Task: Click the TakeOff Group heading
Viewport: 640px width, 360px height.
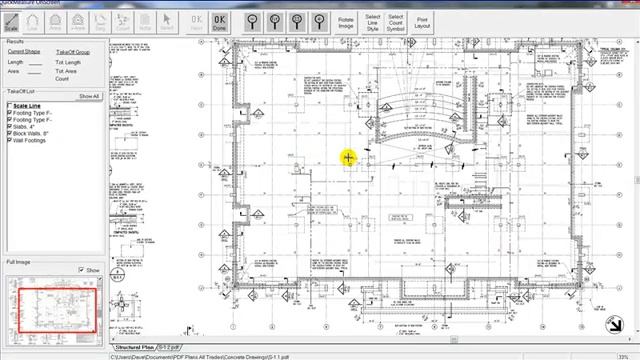Action: pos(73,52)
